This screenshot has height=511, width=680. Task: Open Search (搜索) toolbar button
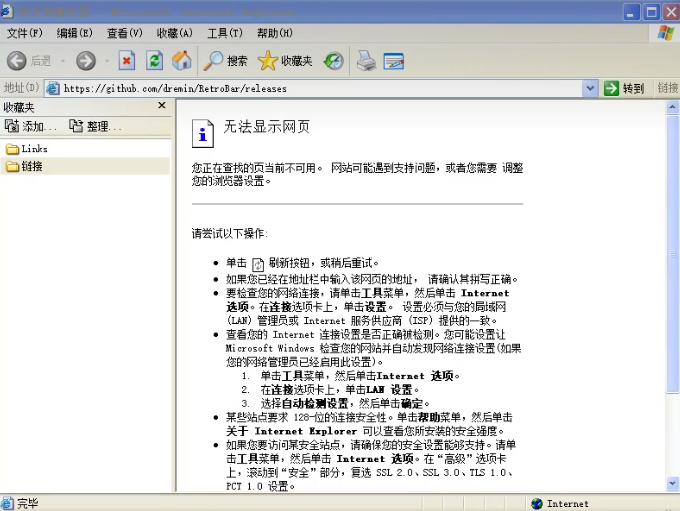(226, 61)
